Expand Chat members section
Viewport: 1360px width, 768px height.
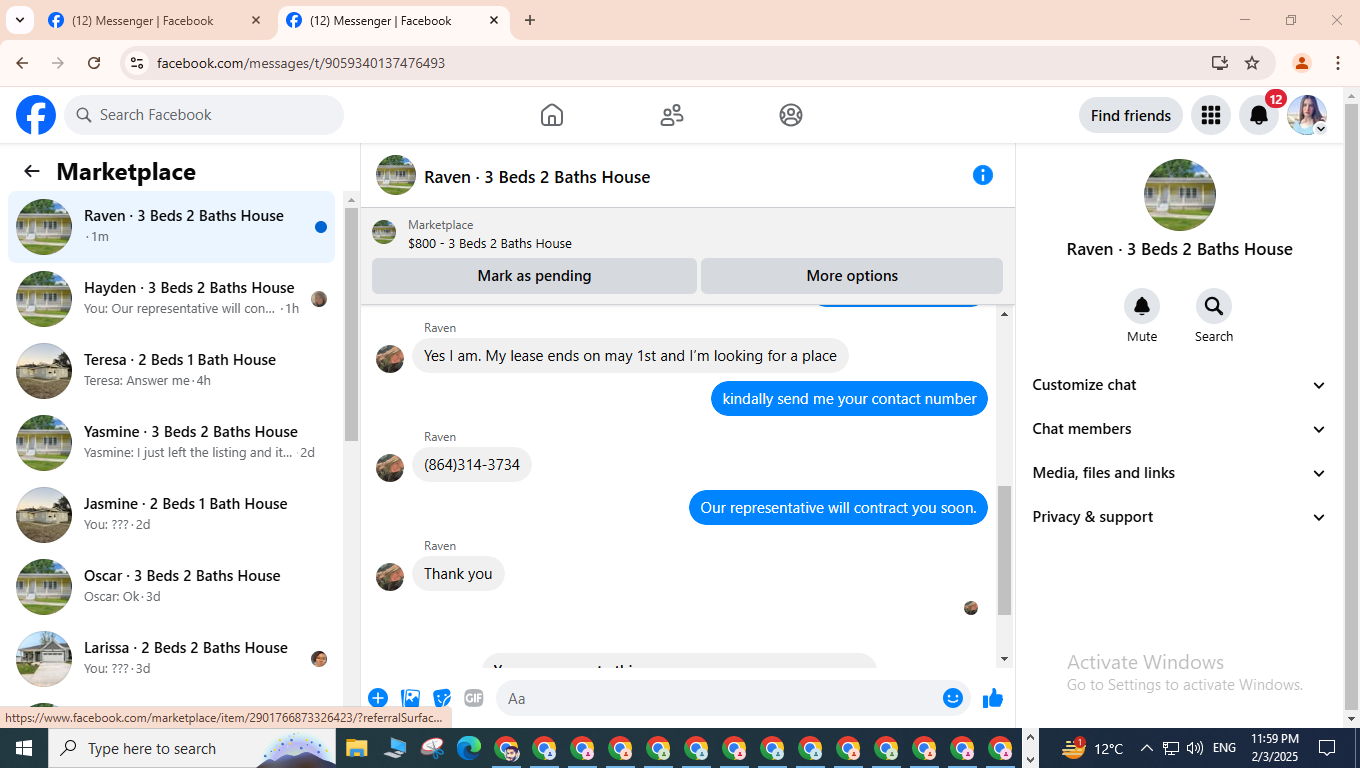coord(1180,429)
